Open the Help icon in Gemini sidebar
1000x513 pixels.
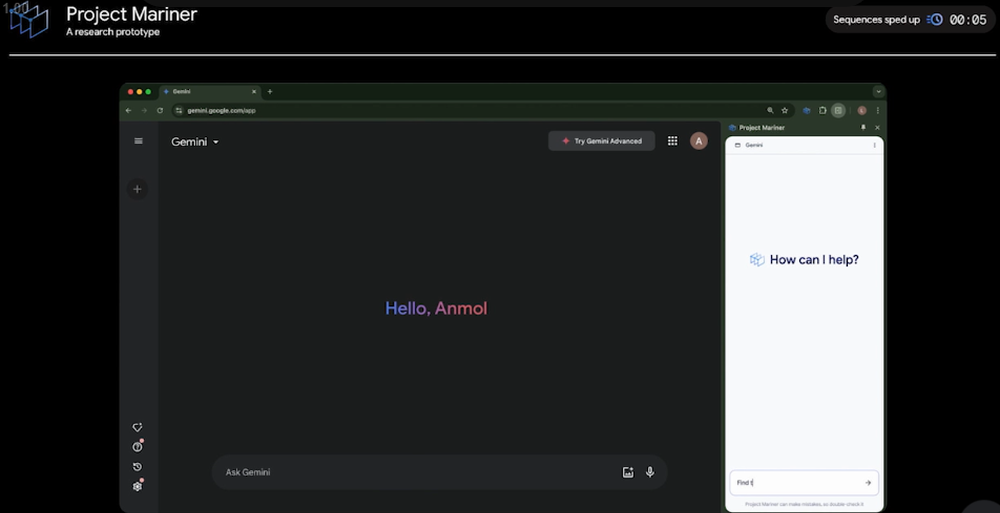click(x=137, y=447)
